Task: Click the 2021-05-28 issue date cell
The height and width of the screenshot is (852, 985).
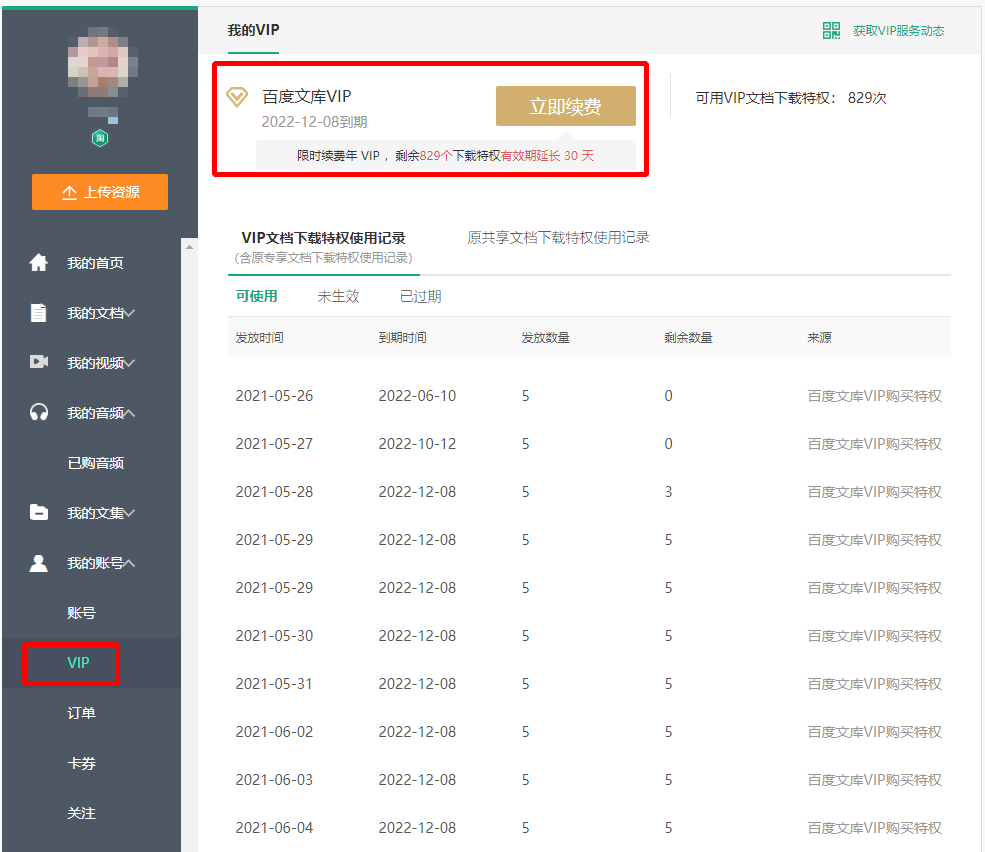Action: [274, 491]
